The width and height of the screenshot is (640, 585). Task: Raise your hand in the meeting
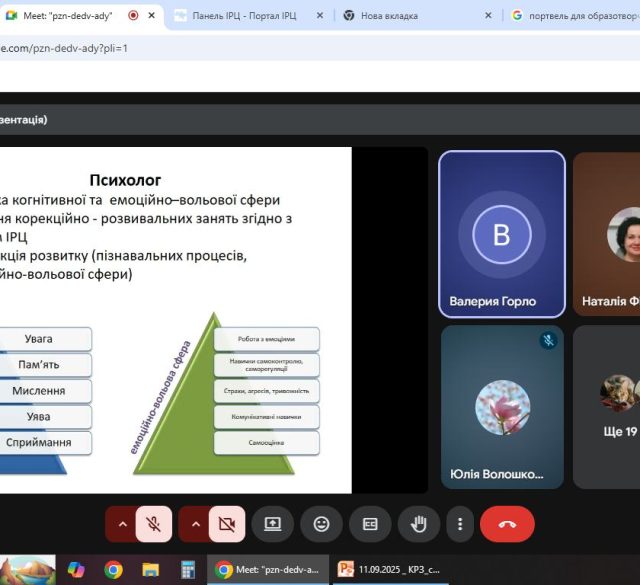[419, 523]
